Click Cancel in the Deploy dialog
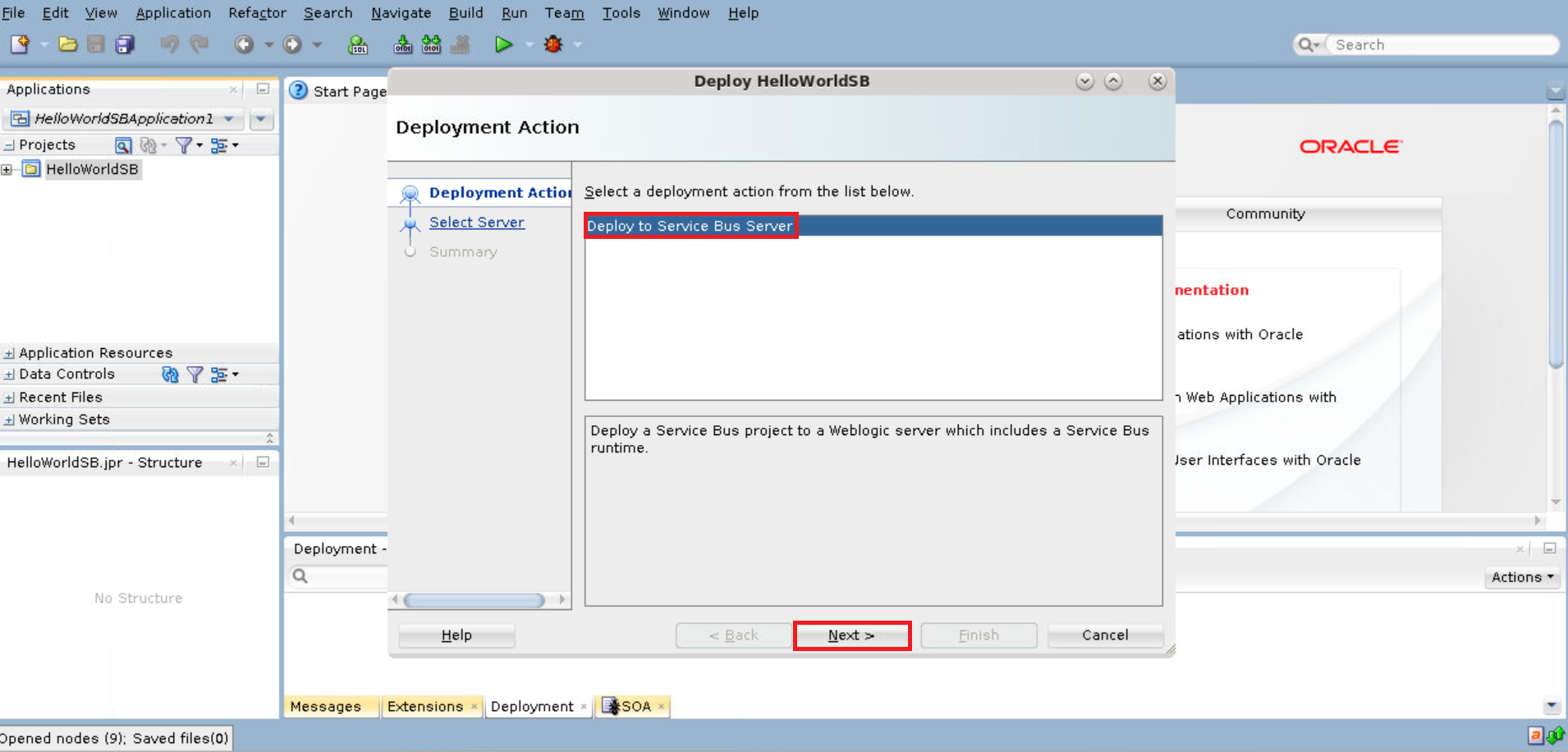 [1105, 635]
